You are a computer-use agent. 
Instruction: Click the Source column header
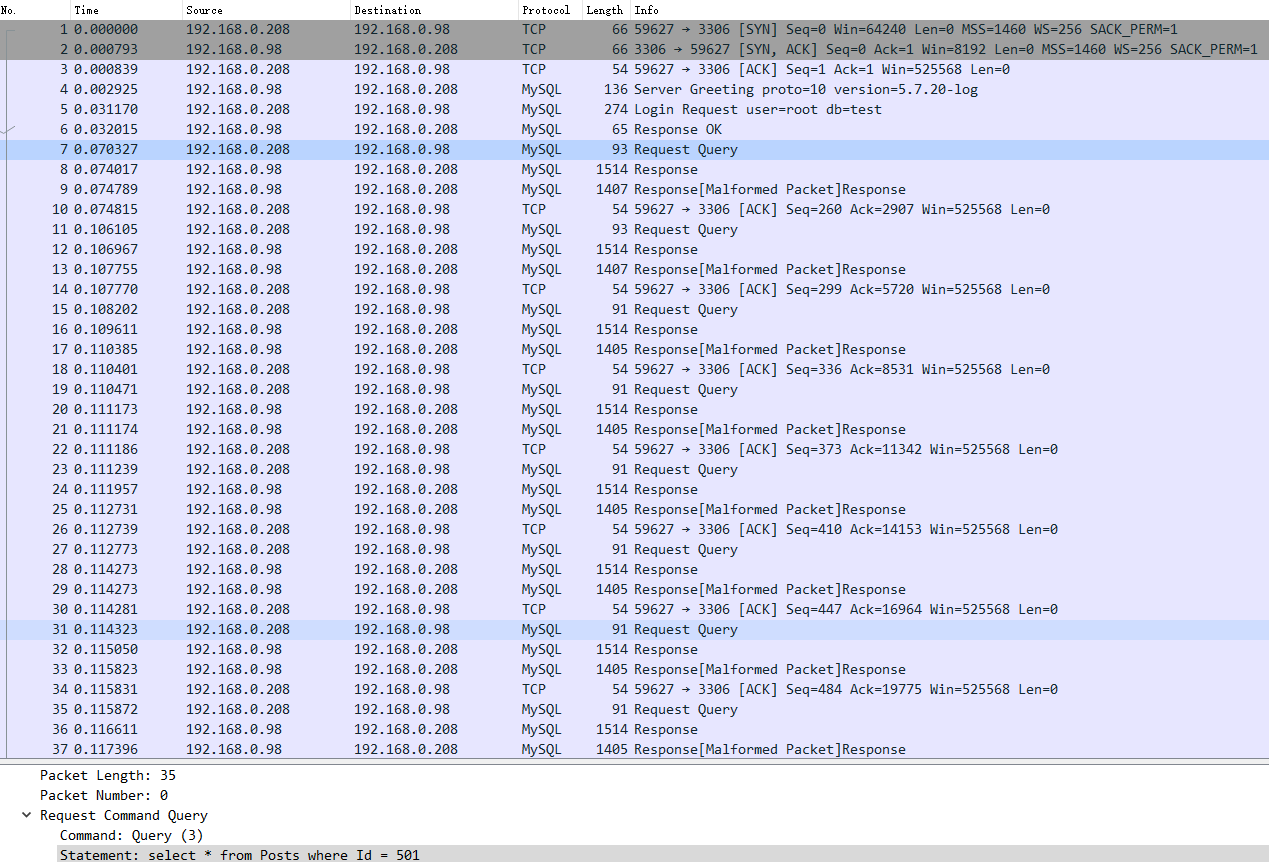click(x=267, y=10)
